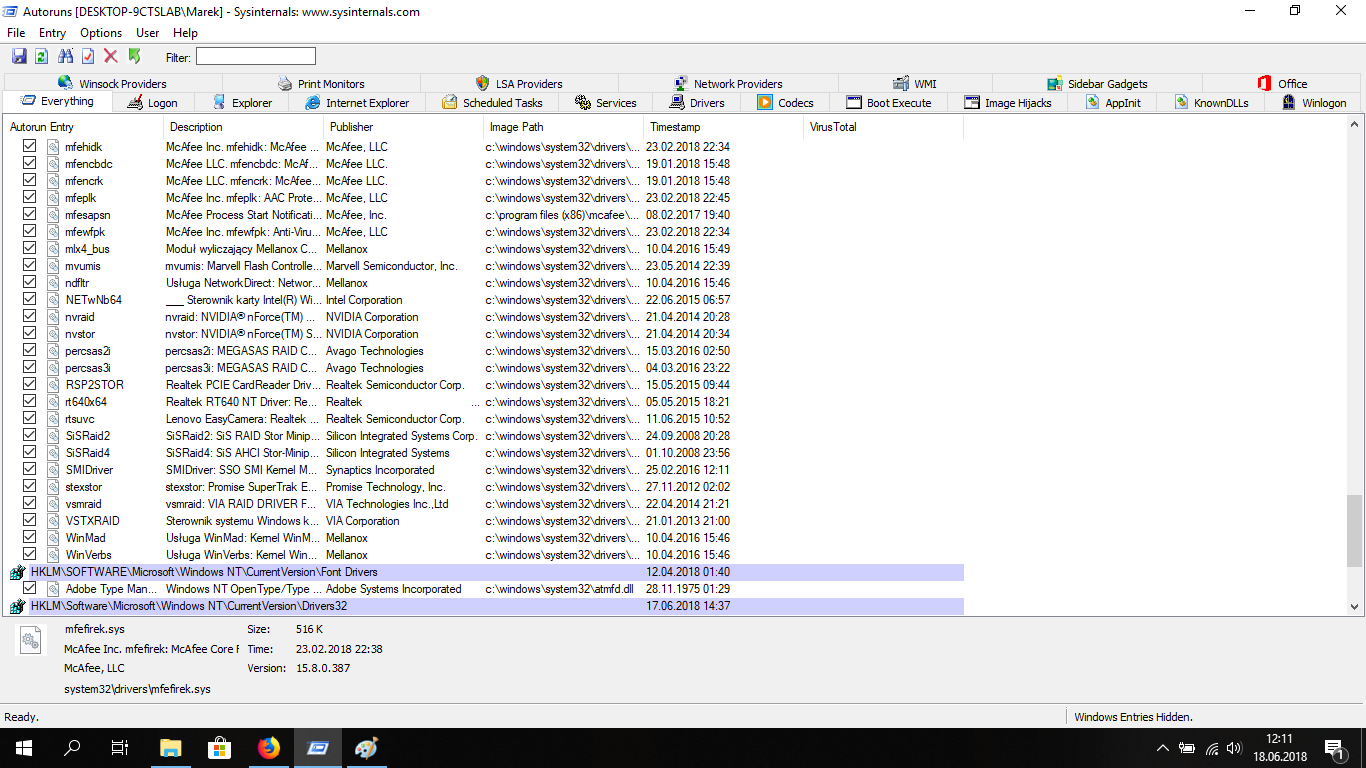Screen dimensions: 1366x768
Task: Click the network tray icon
Action: 1212,748
